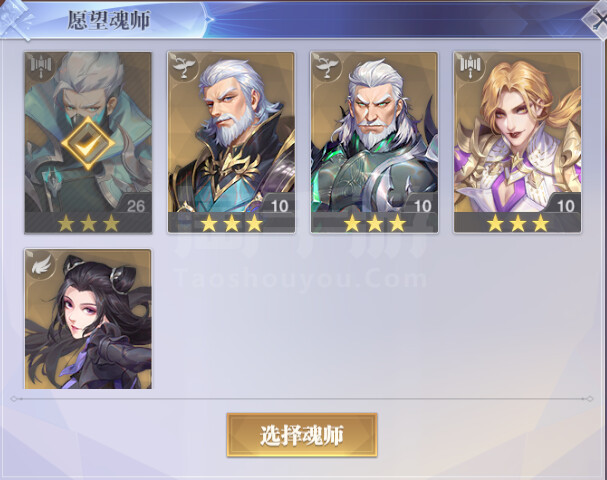Select the masked teal-hooded hero card

pos(88,143)
